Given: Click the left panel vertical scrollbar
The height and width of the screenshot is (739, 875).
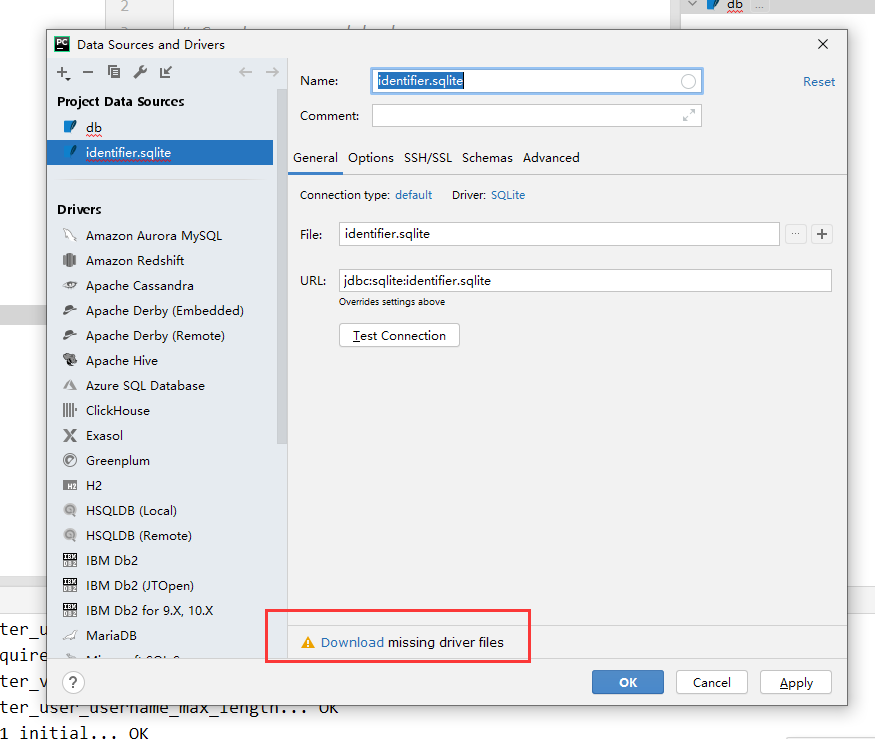Looking at the screenshot, I should pos(282,266).
